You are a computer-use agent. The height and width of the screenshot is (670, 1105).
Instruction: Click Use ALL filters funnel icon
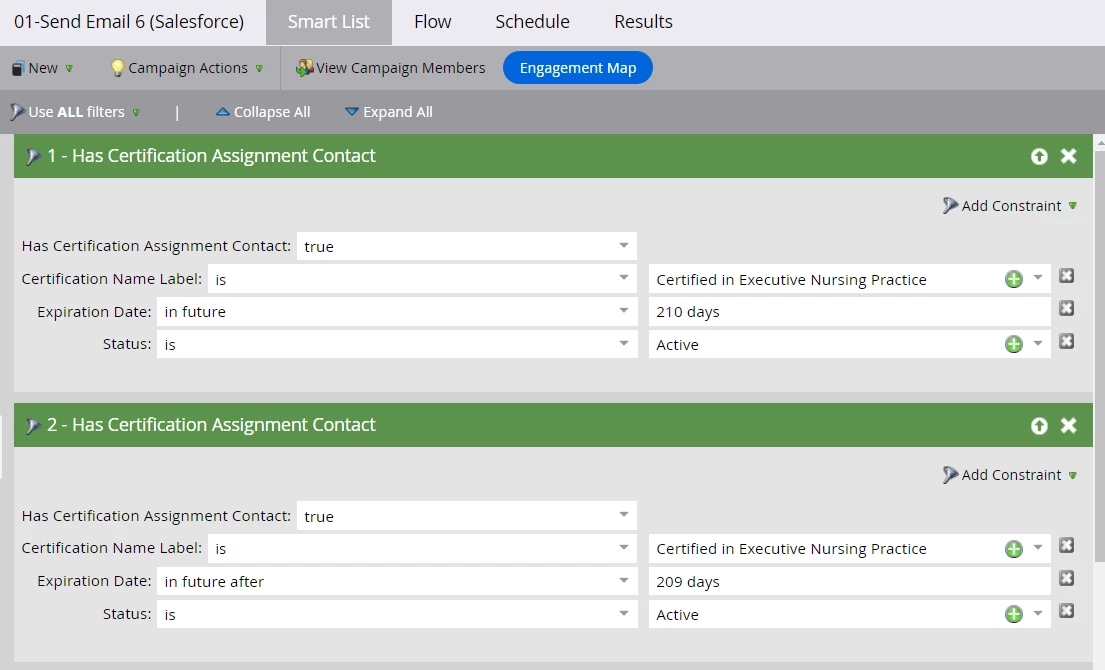pos(18,111)
